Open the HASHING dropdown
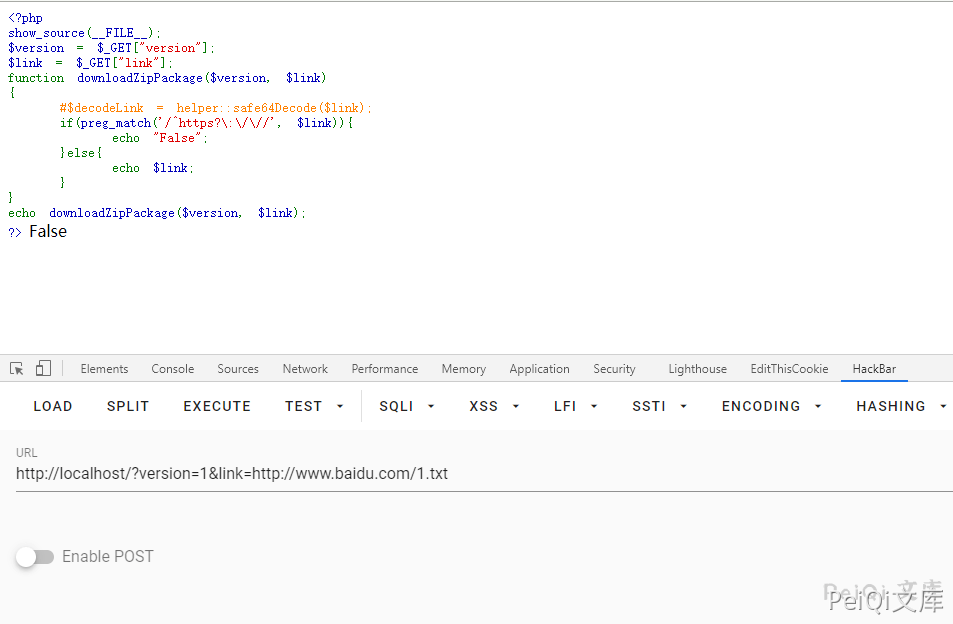953x624 pixels. [x=901, y=407]
